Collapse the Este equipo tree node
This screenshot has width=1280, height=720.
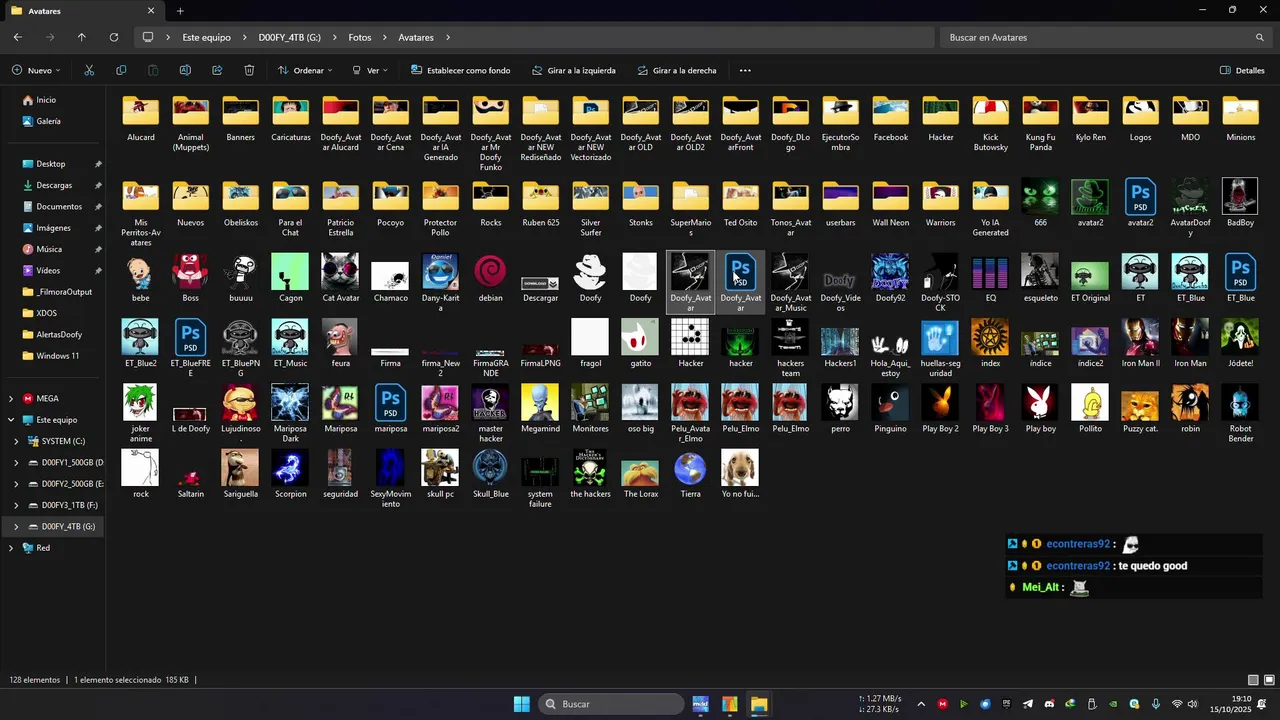(x=11, y=420)
